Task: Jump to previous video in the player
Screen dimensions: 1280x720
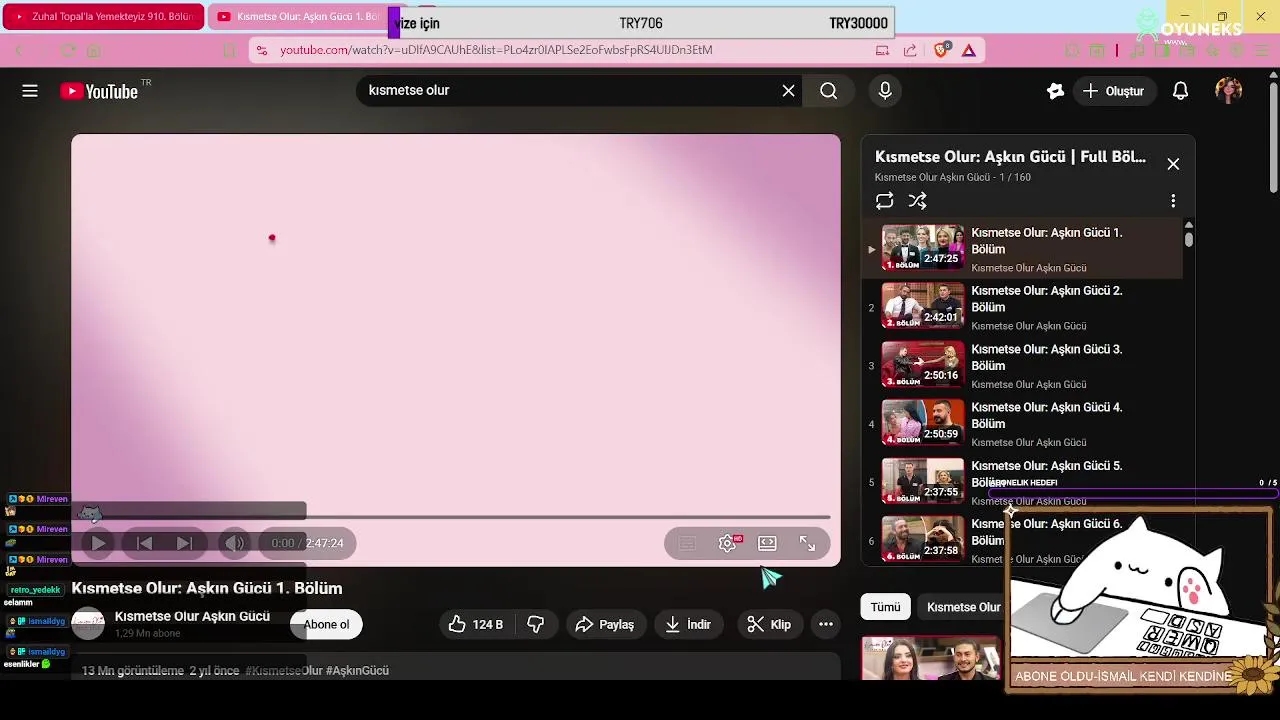Action: pos(144,543)
